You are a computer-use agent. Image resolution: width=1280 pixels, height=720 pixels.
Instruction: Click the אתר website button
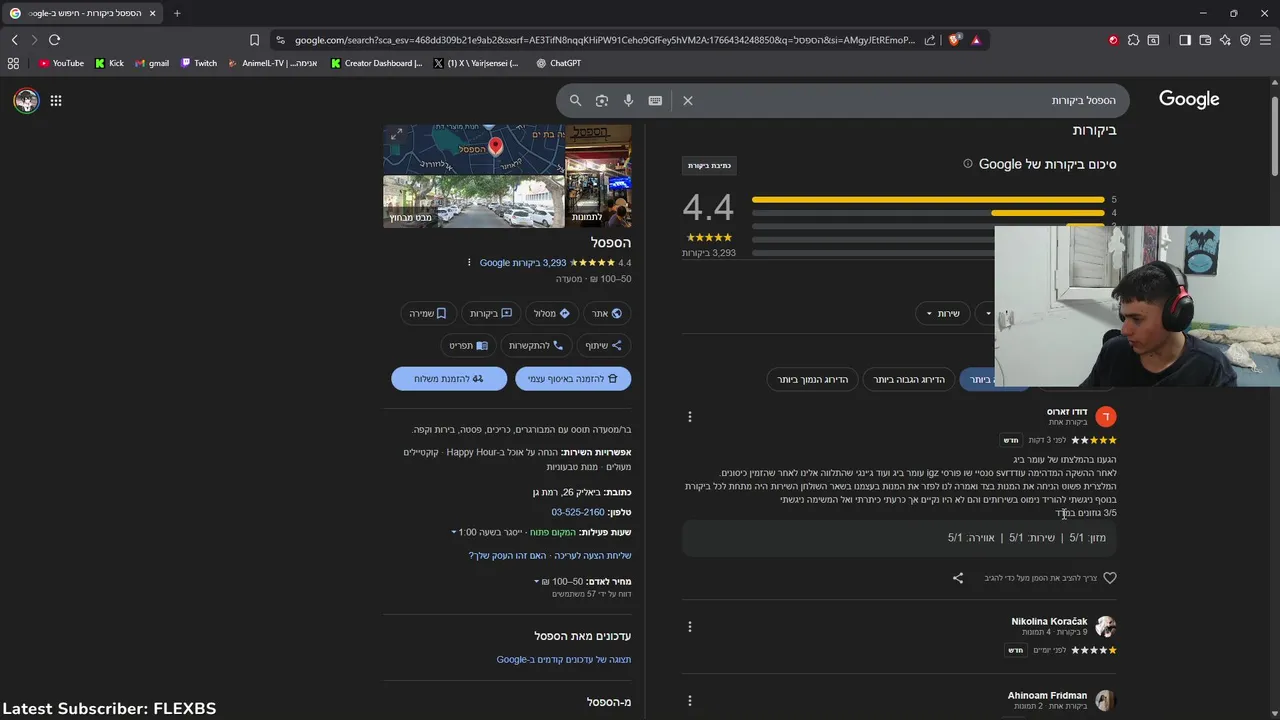coord(606,313)
